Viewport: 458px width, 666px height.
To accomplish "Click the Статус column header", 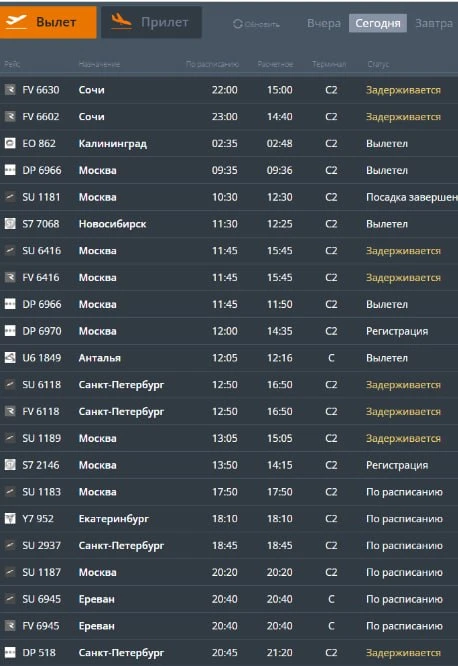I will click(x=378, y=64).
